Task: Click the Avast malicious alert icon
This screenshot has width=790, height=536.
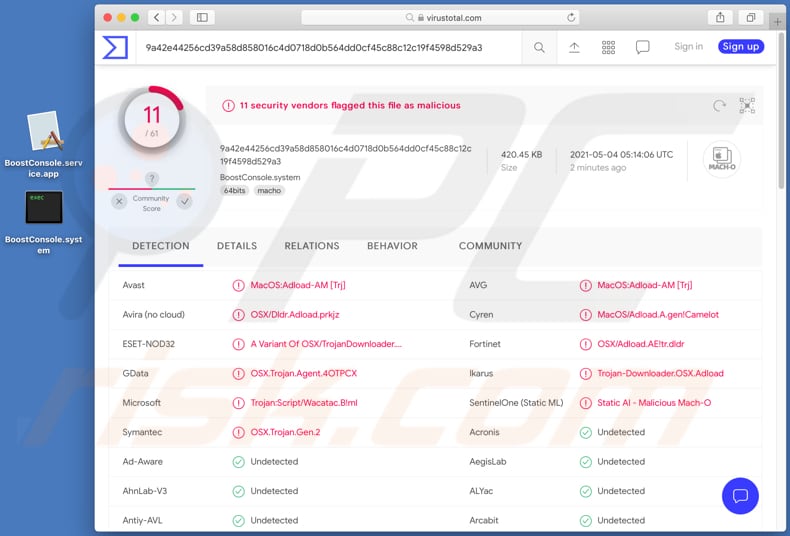Action: coord(238,286)
